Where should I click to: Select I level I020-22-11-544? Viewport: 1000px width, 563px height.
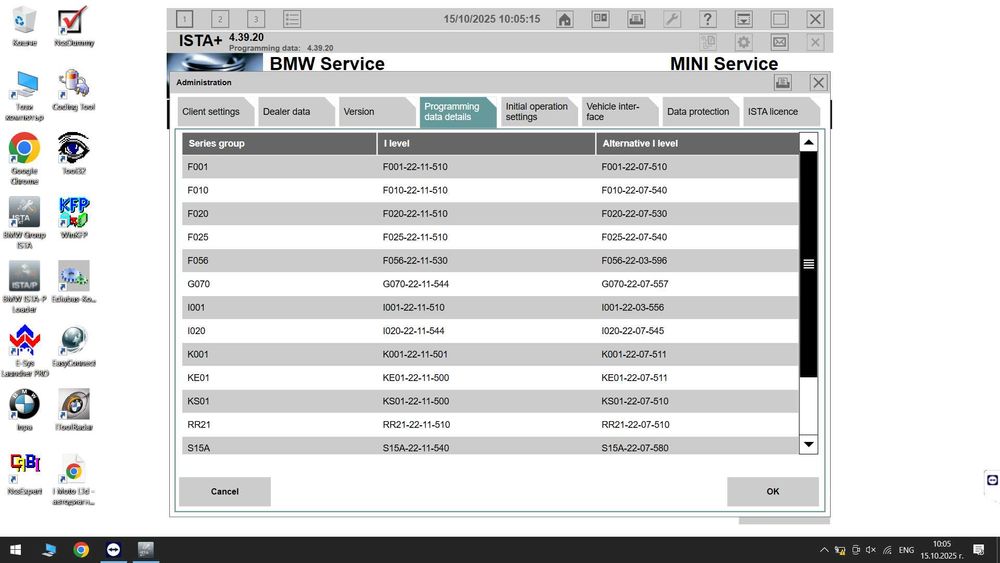(x=413, y=331)
